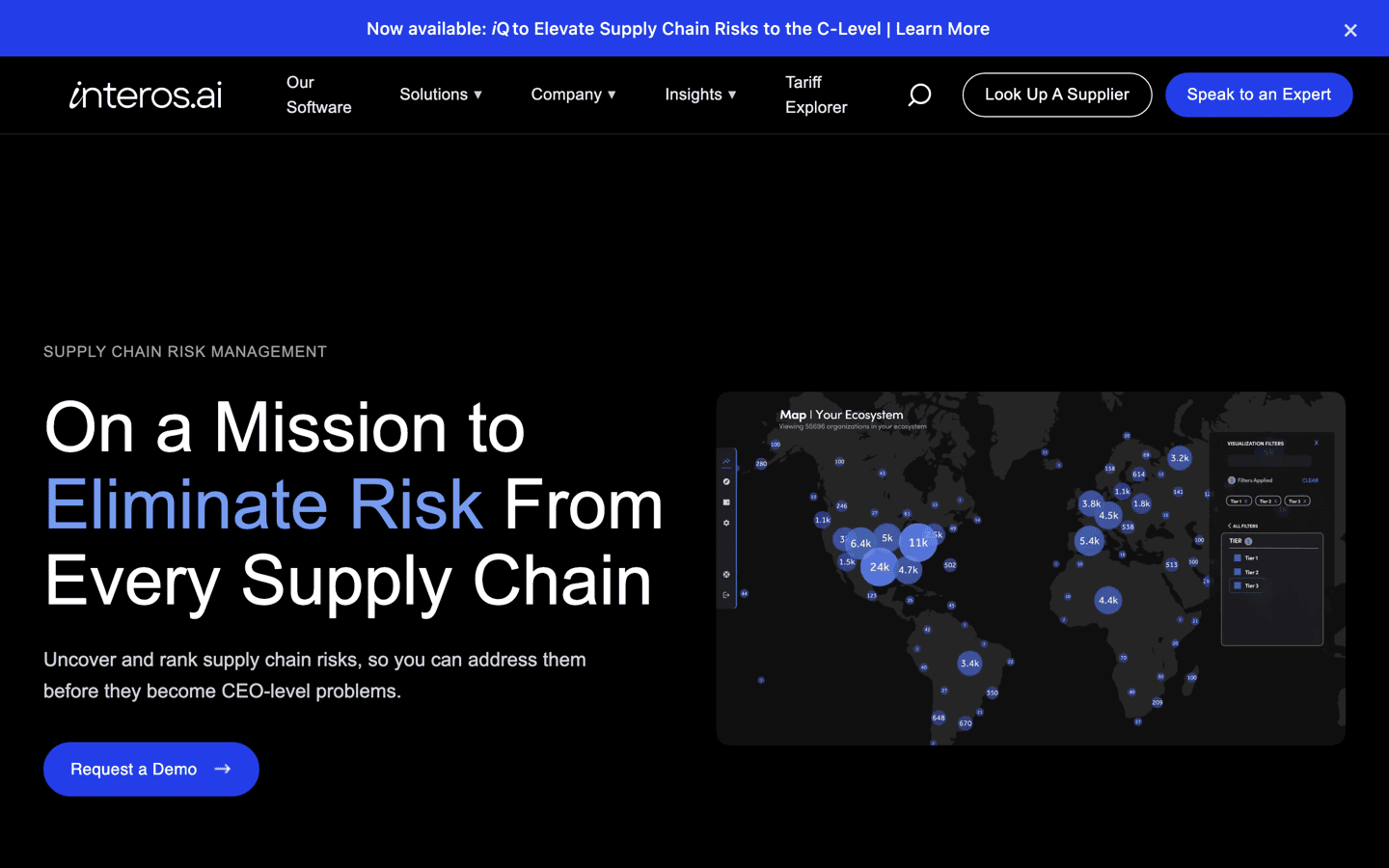Select the 6.4k cluster bubble on map
This screenshot has width=1389, height=868.
pos(860,543)
